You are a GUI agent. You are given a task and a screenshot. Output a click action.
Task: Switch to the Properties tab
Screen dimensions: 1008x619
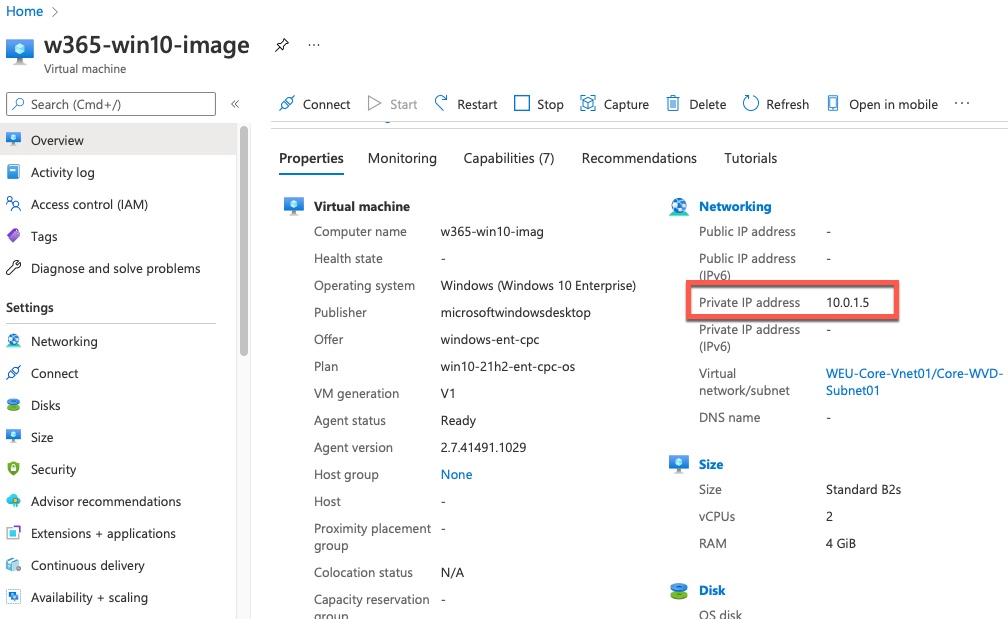pyautogui.click(x=311, y=158)
